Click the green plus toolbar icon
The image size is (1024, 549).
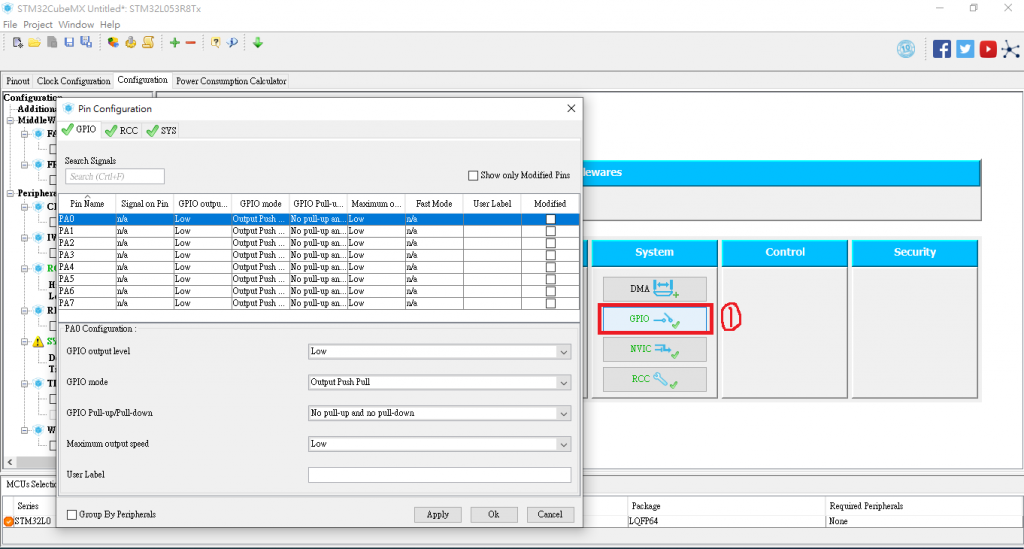[174, 42]
